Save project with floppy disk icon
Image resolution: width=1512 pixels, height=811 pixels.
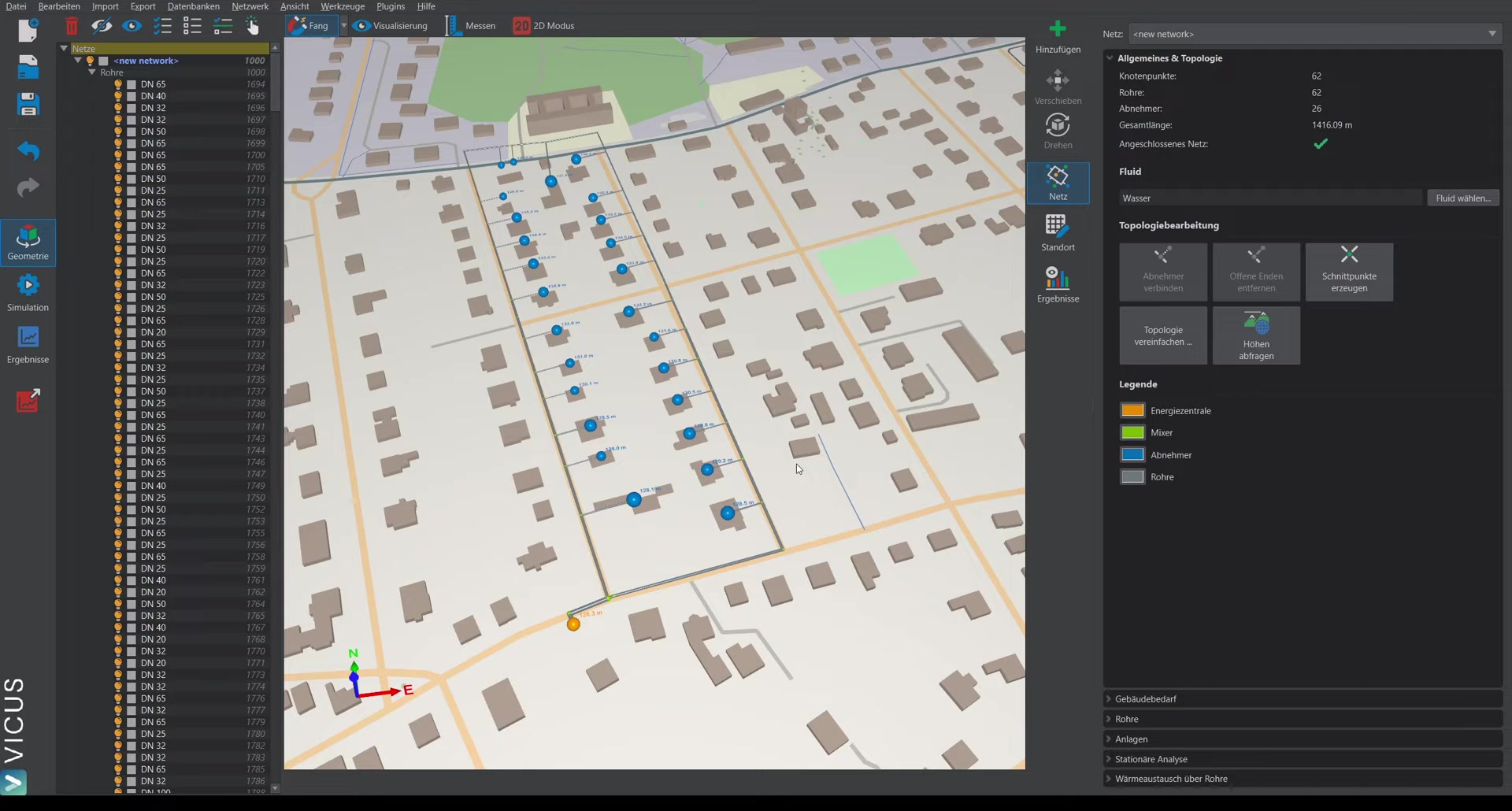tap(28, 104)
